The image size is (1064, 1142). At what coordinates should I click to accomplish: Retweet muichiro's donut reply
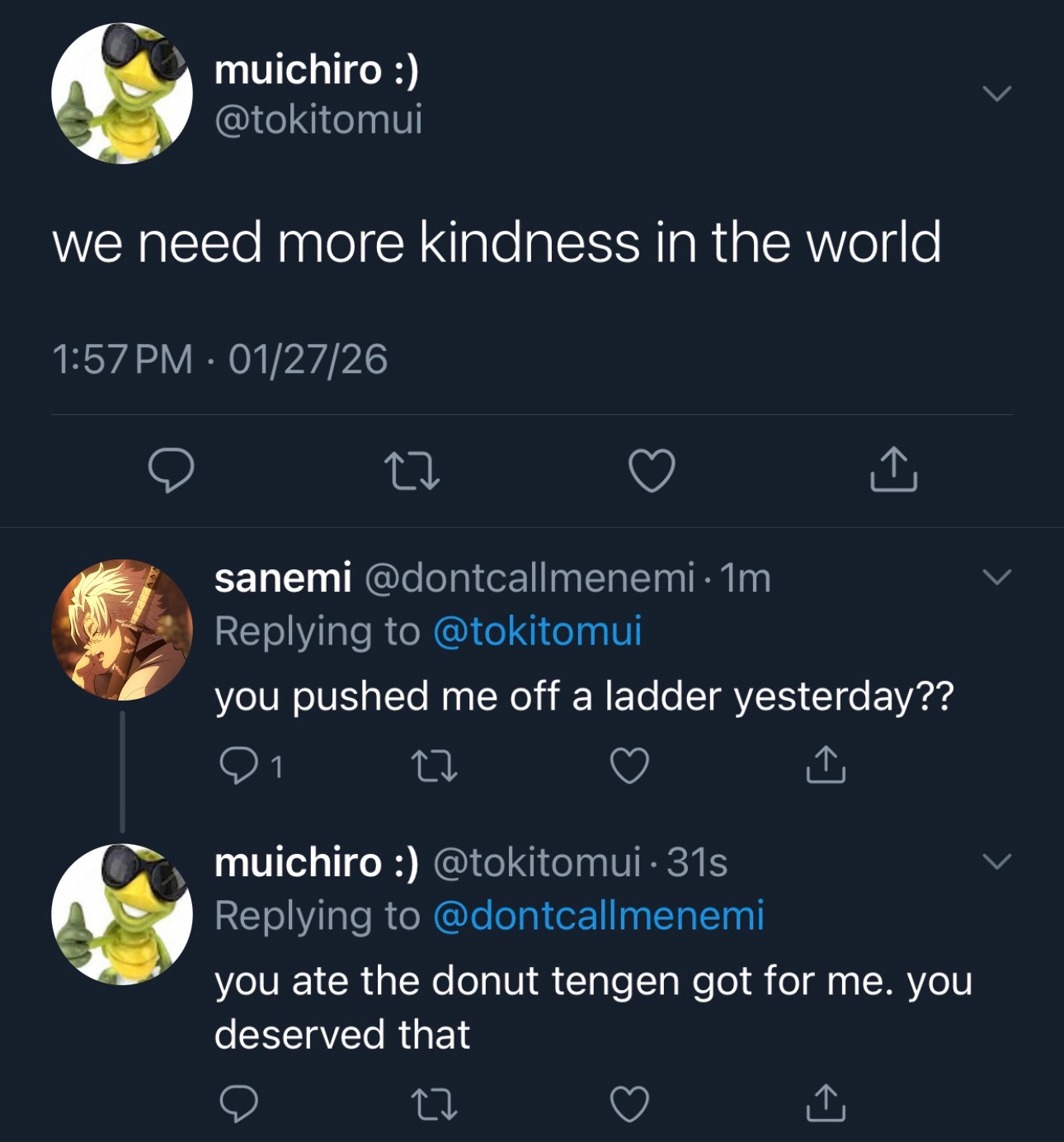coord(435,1104)
